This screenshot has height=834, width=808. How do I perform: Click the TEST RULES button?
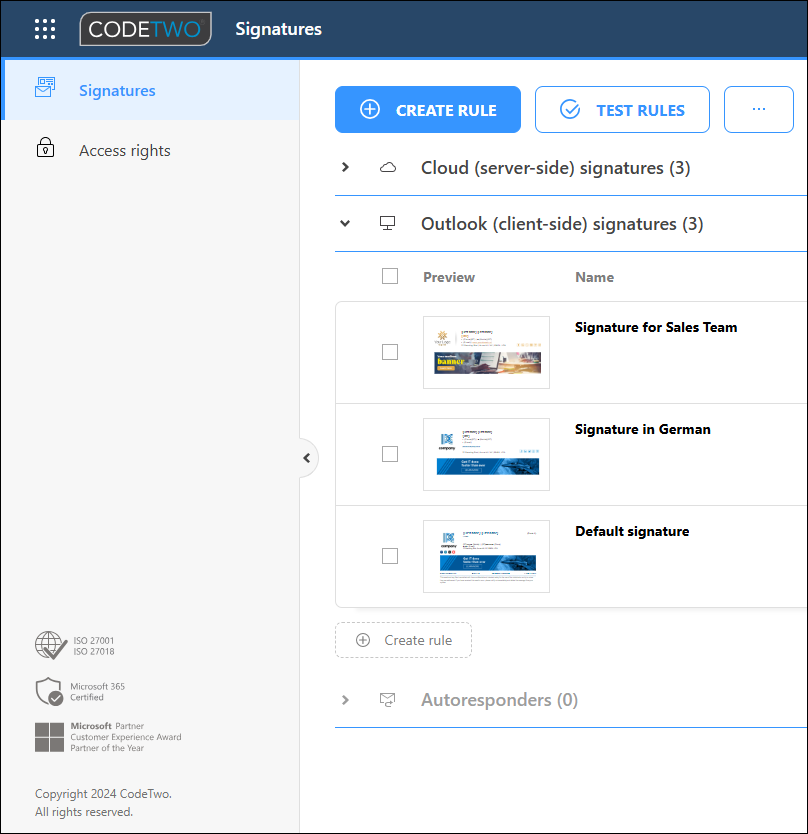point(622,110)
